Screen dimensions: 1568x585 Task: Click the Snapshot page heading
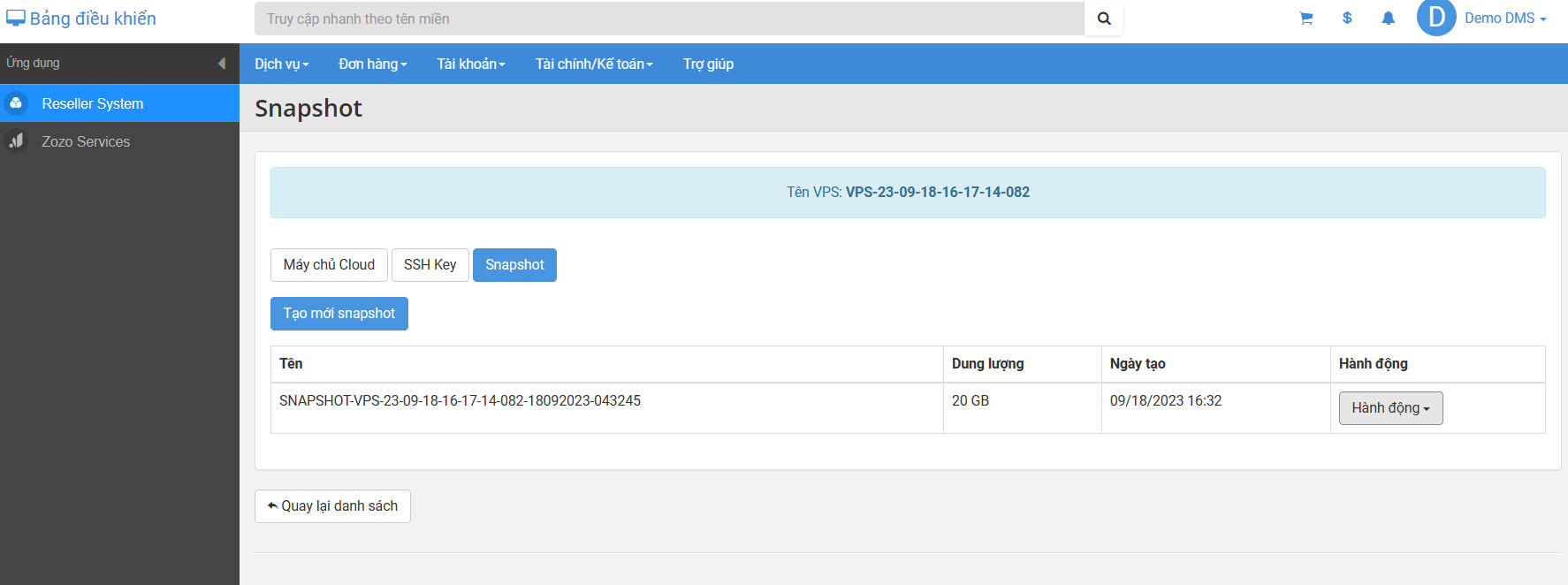(x=308, y=109)
